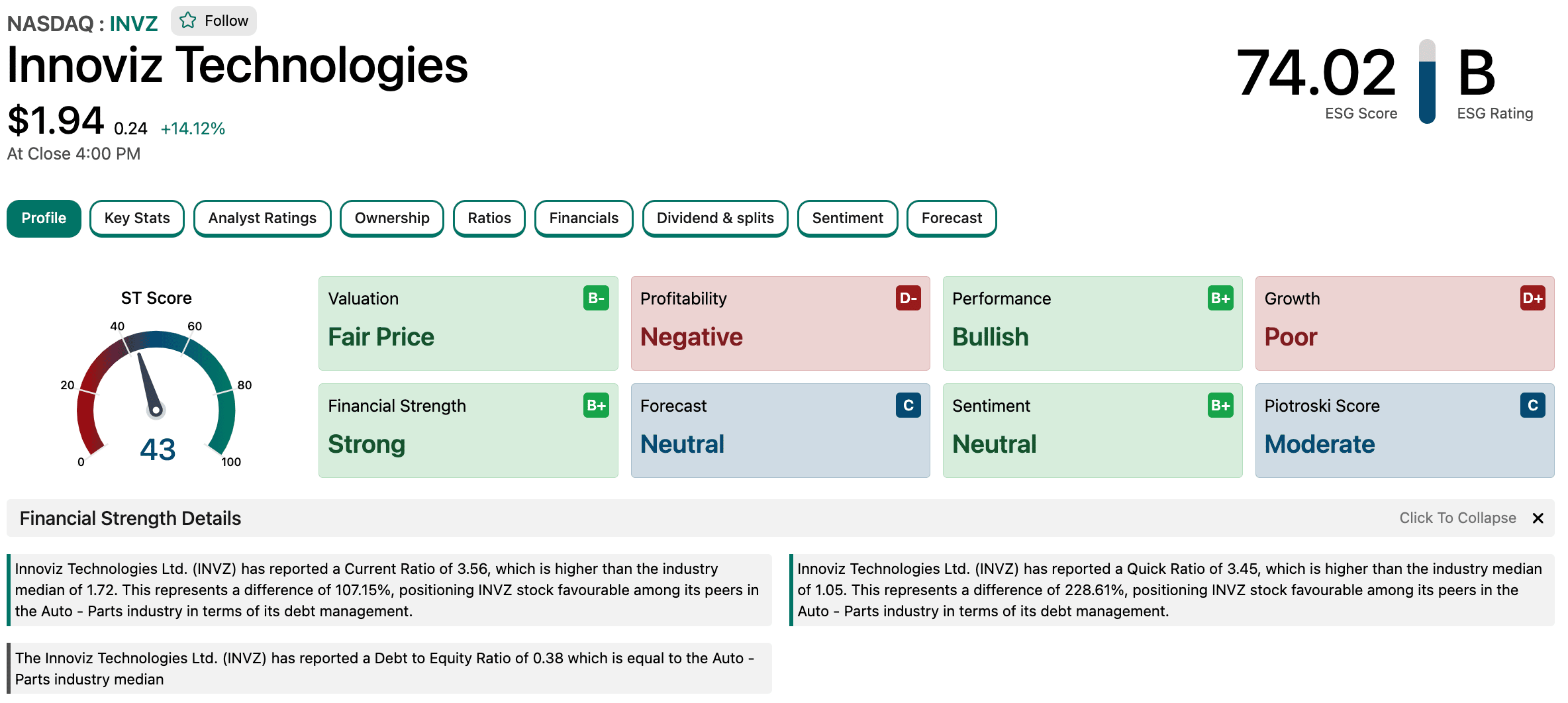This screenshot has width=1568, height=703.
Task: Click the Growth D+ grade badge
Action: pyautogui.click(x=1532, y=299)
